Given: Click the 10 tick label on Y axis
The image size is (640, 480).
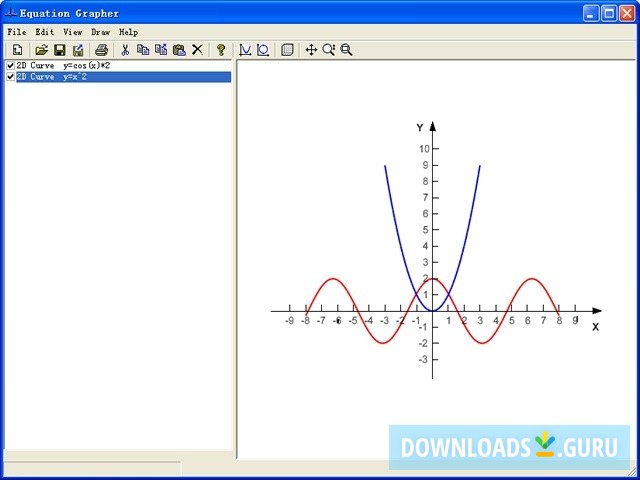Looking at the screenshot, I should pos(424,149).
